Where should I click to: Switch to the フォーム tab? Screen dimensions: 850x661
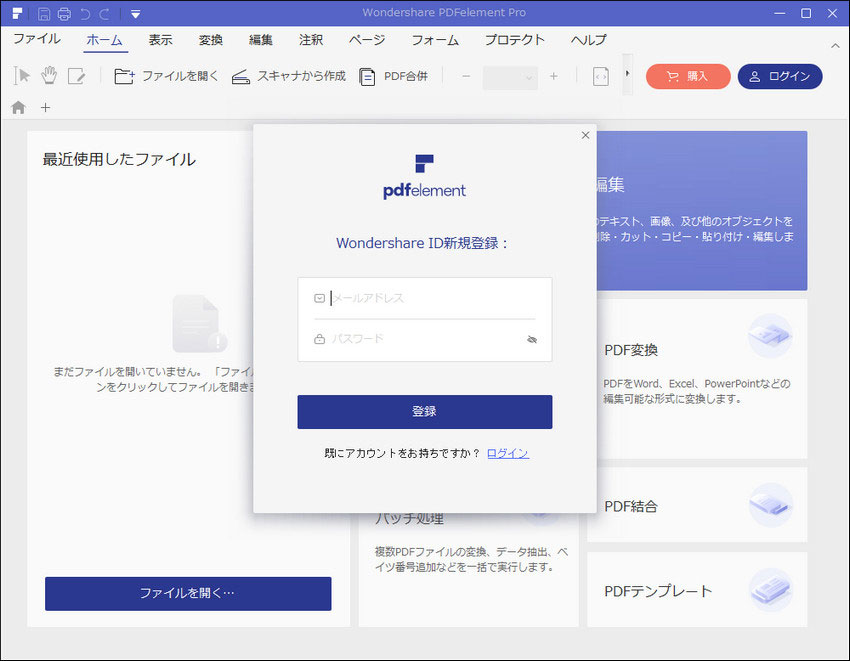click(x=435, y=40)
